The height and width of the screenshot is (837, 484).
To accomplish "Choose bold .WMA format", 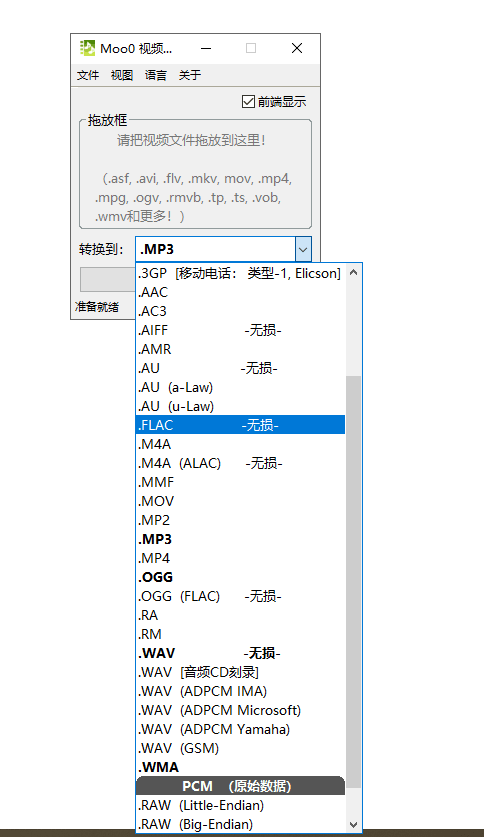I will (x=241, y=767).
